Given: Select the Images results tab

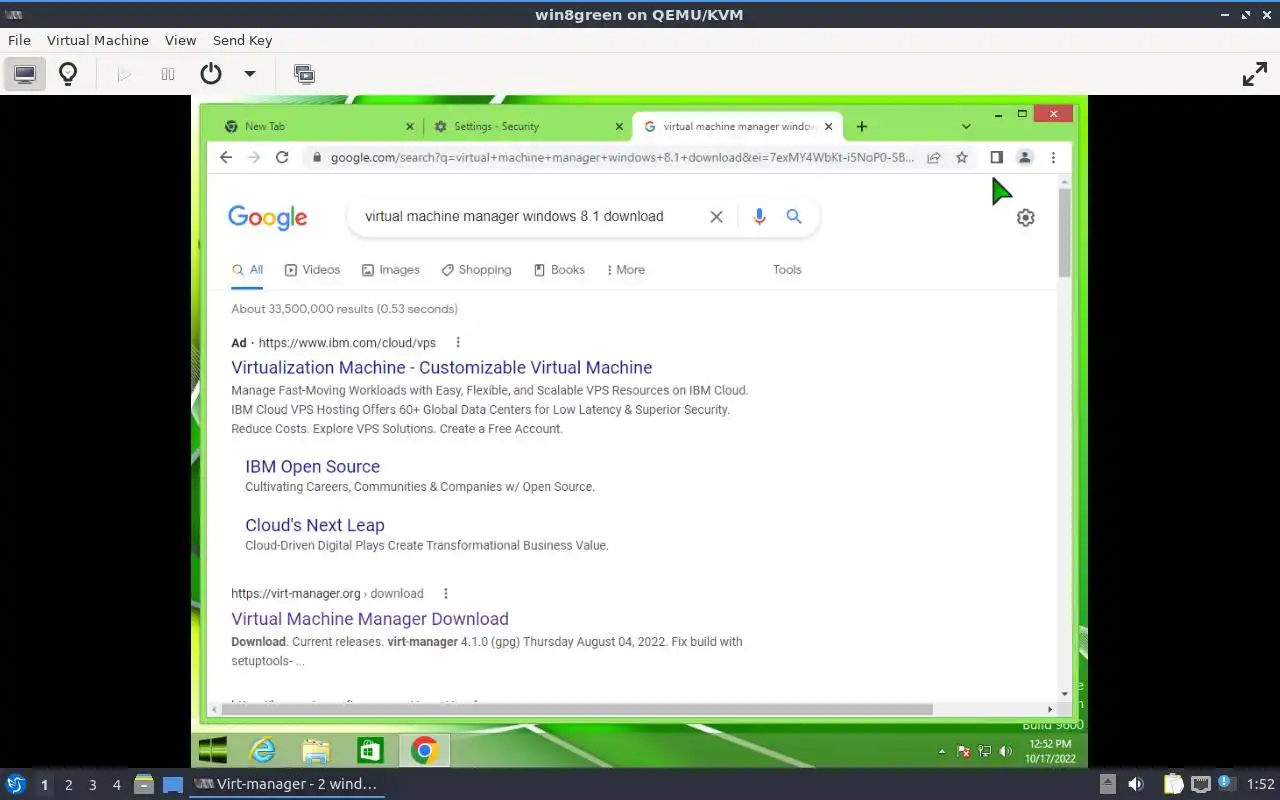Looking at the screenshot, I should [391, 270].
